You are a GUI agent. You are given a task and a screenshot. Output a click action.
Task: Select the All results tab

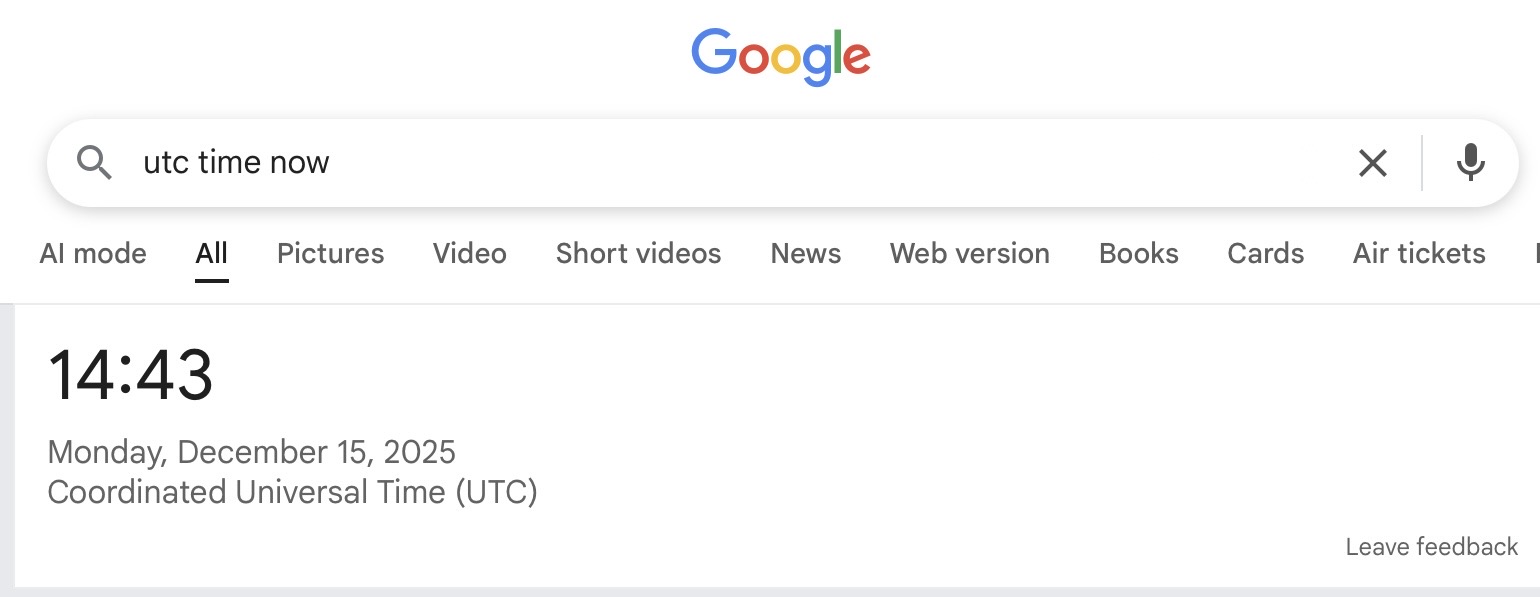(x=211, y=254)
